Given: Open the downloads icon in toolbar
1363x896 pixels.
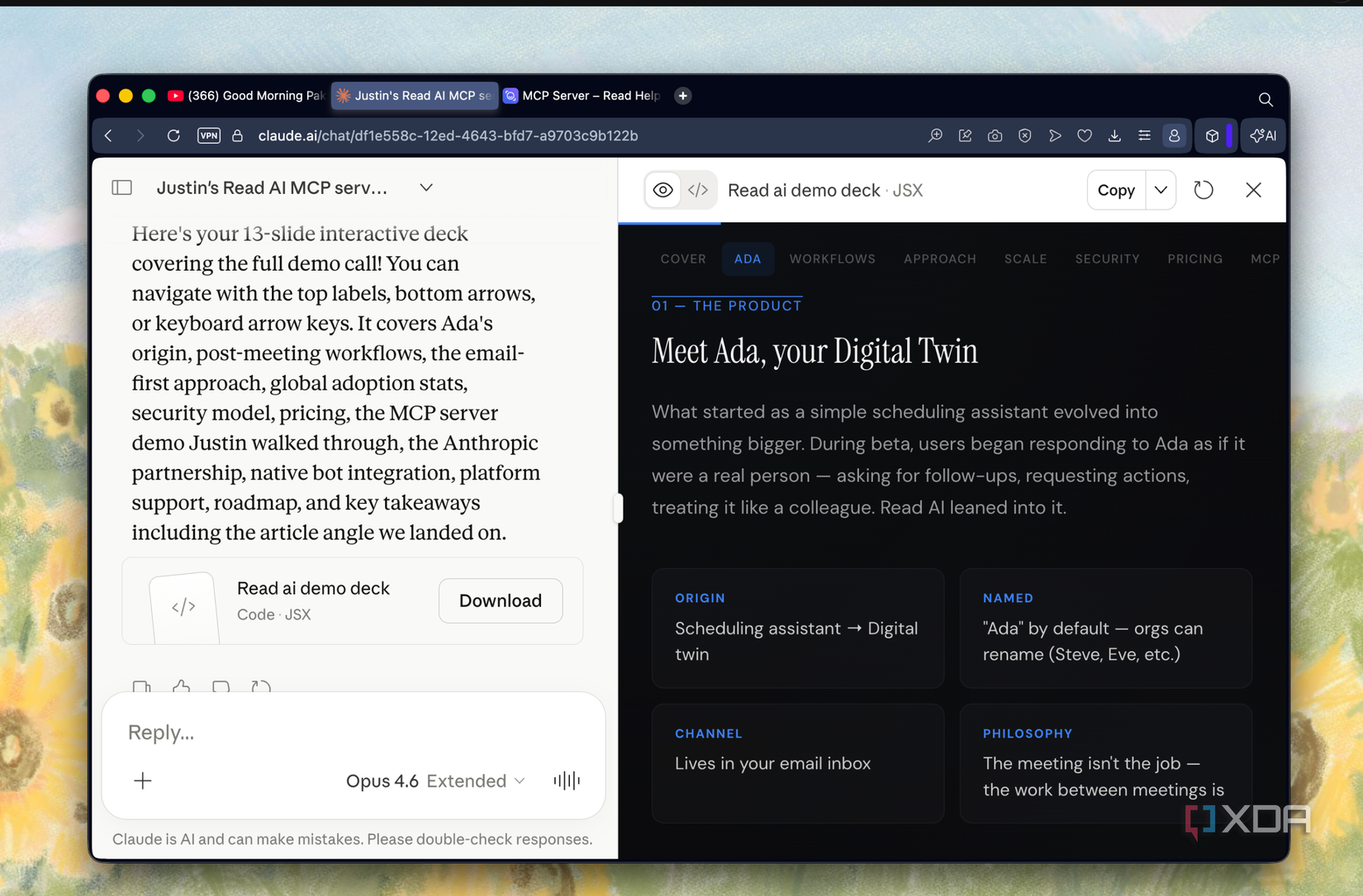Looking at the screenshot, I should (x=1114, y=135).
